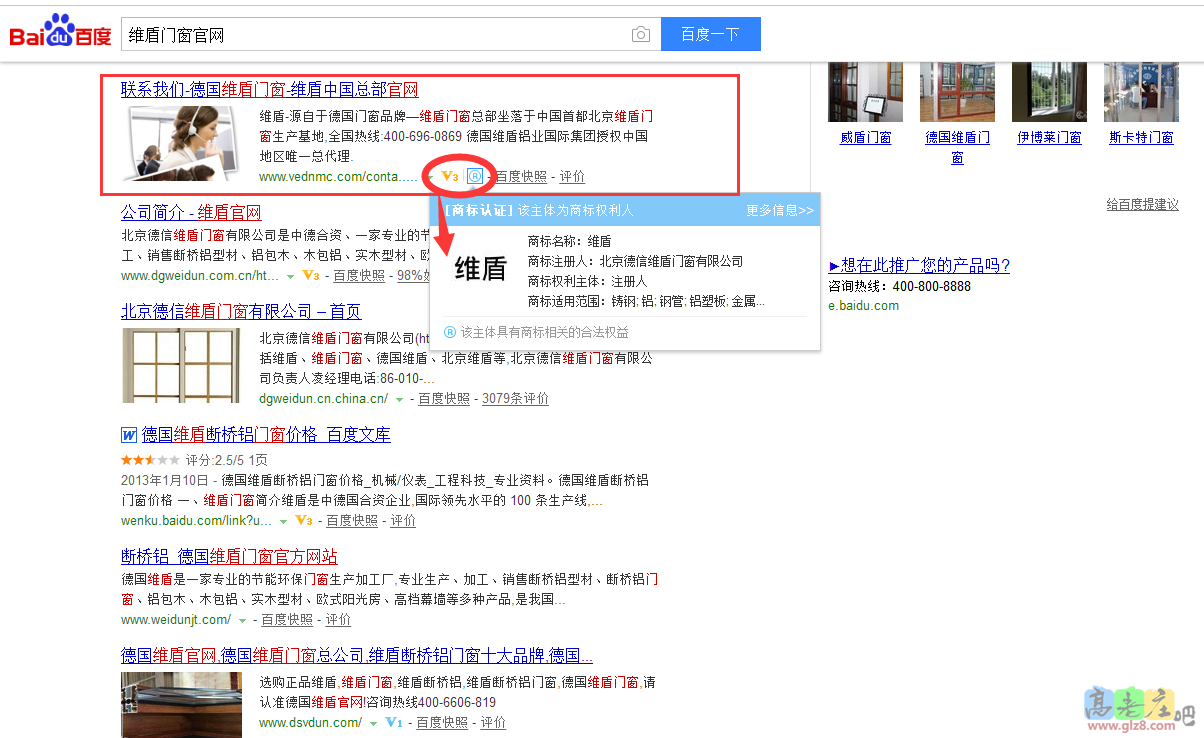Click the Word document icon beside the Wenku result
Viewport: 1204px width, 738px height.
128,435
